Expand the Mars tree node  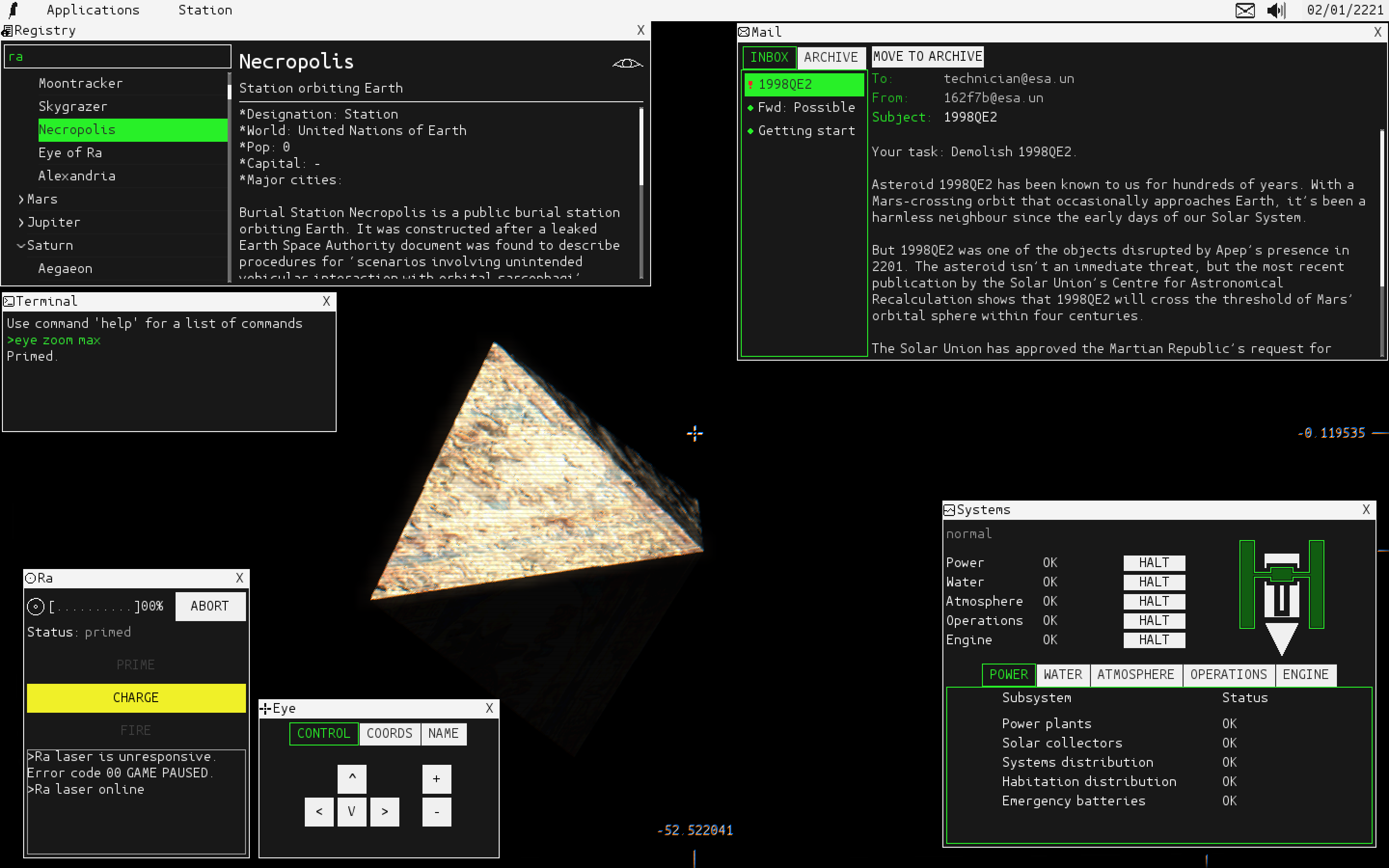[x=21, y=199]
